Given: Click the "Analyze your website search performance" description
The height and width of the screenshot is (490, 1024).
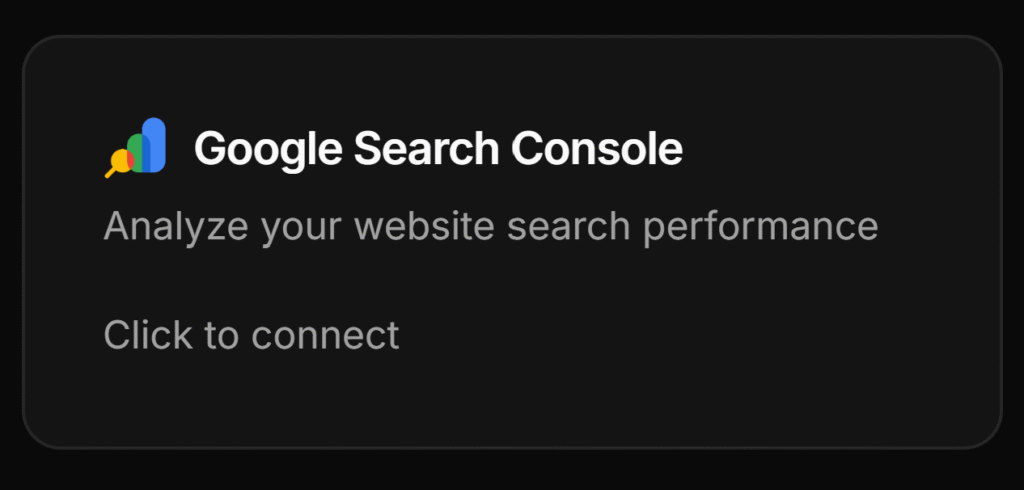Looking at the screenshot, I should tap(490, 227).
